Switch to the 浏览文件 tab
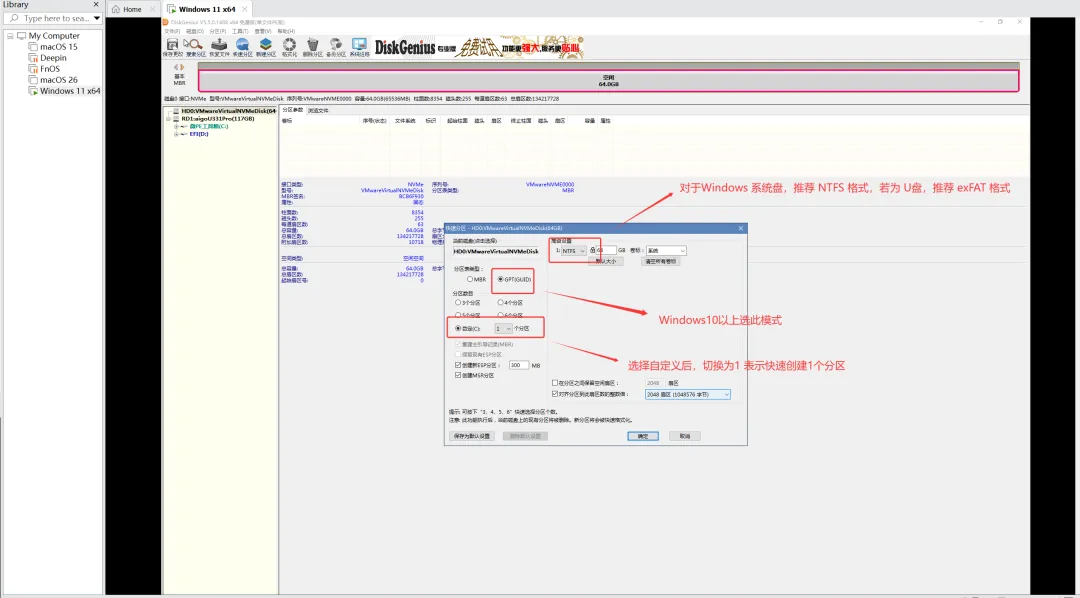Screen dimensions: 1080x598 click(318, 110)
